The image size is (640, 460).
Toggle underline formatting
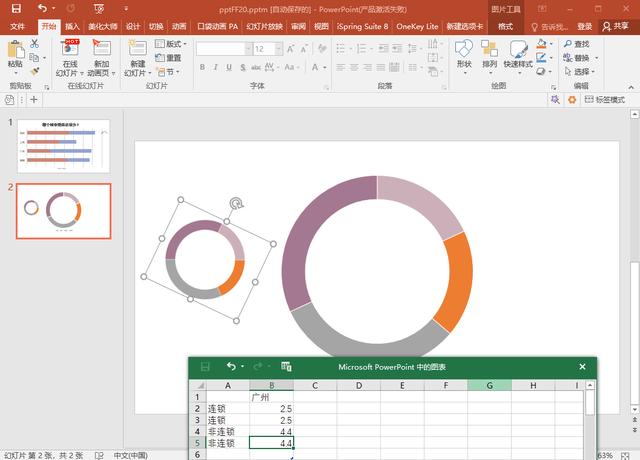[x=229, y=68]
